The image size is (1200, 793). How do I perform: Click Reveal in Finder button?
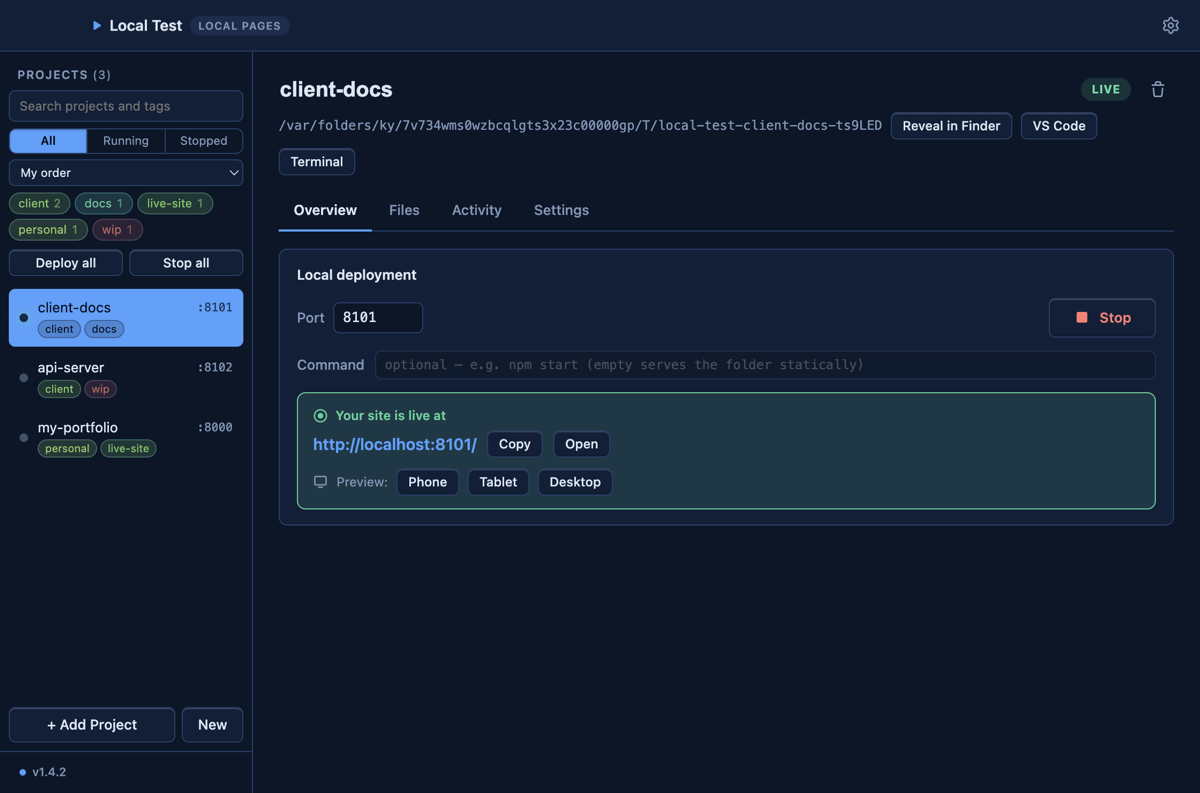pos(951,126)
